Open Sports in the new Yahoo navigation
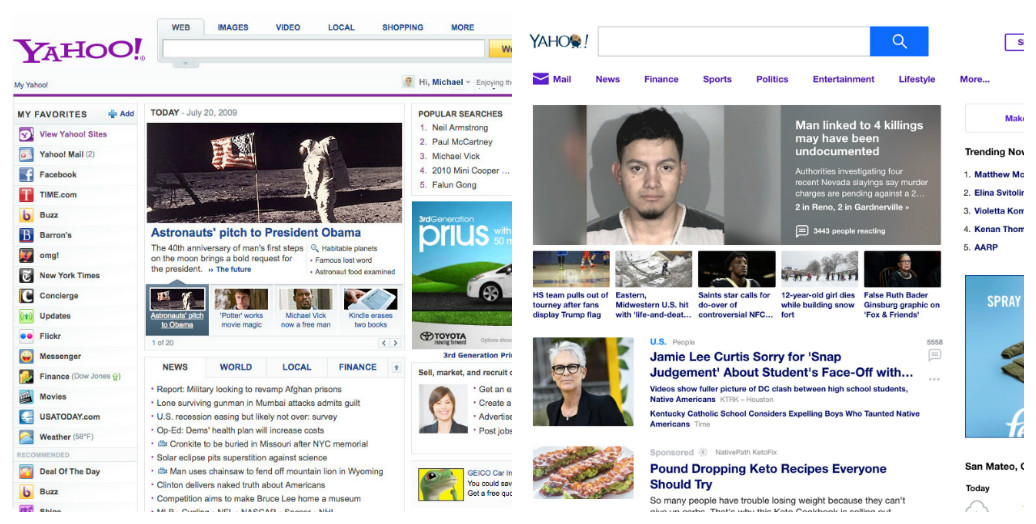This screenshot has height=524, width=1036. 717,79
